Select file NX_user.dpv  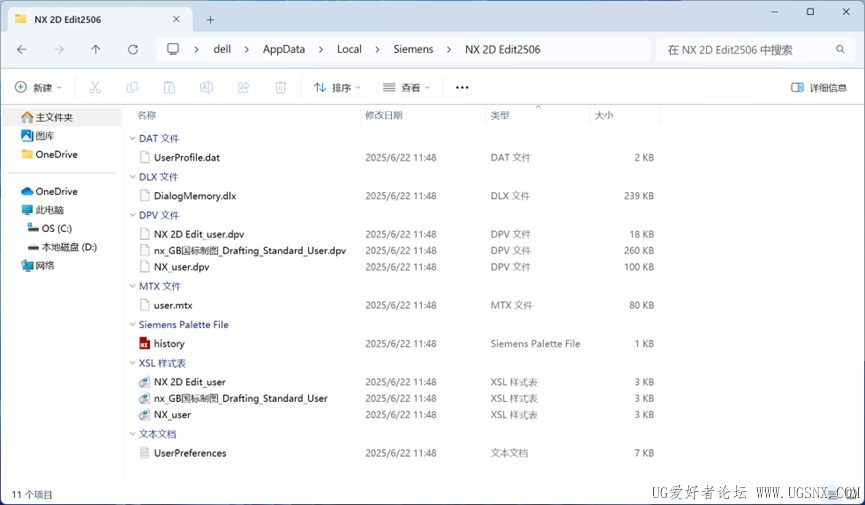pyautogui.click(x=181, y=267)
